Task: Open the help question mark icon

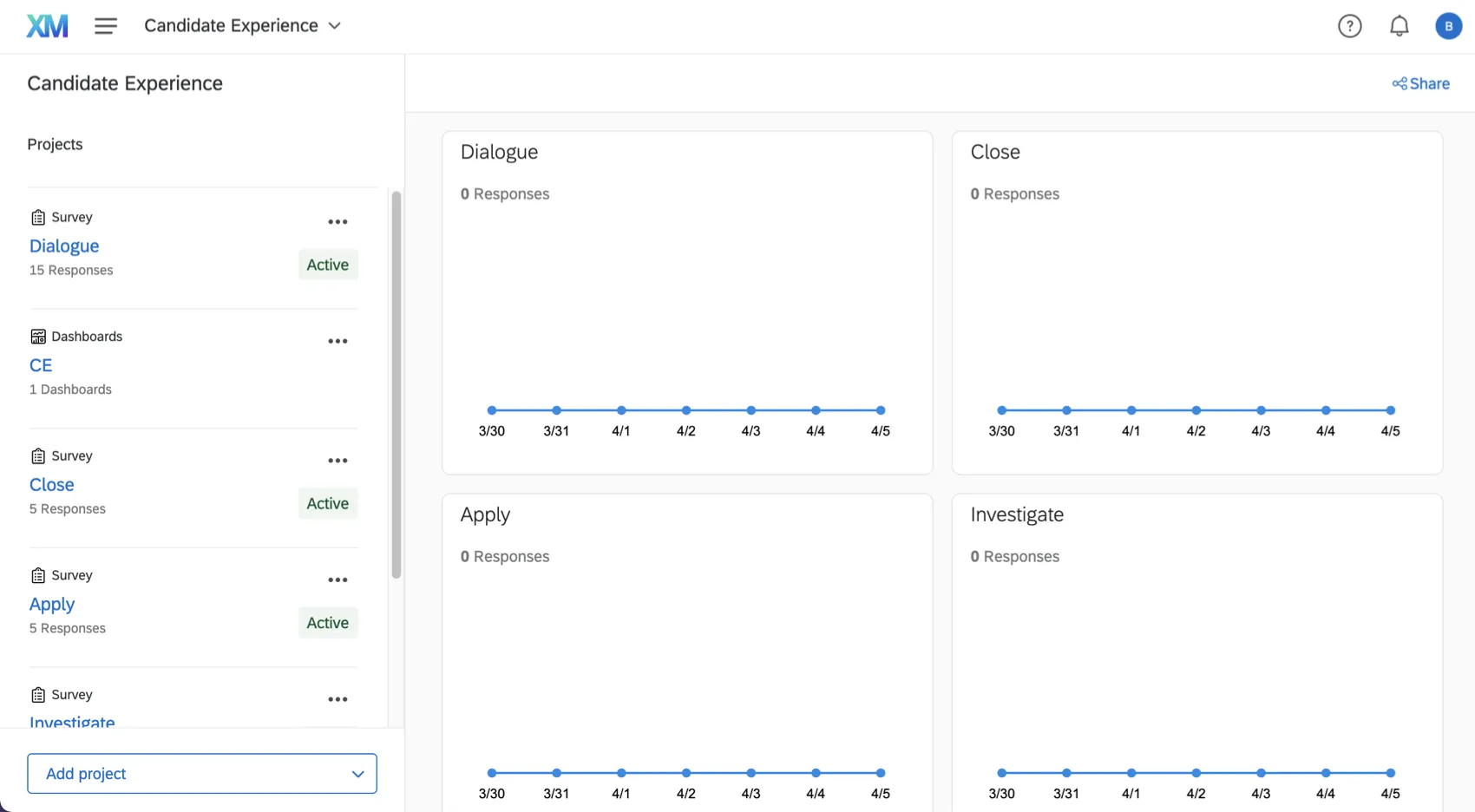Action: (x=1349, y=25)
